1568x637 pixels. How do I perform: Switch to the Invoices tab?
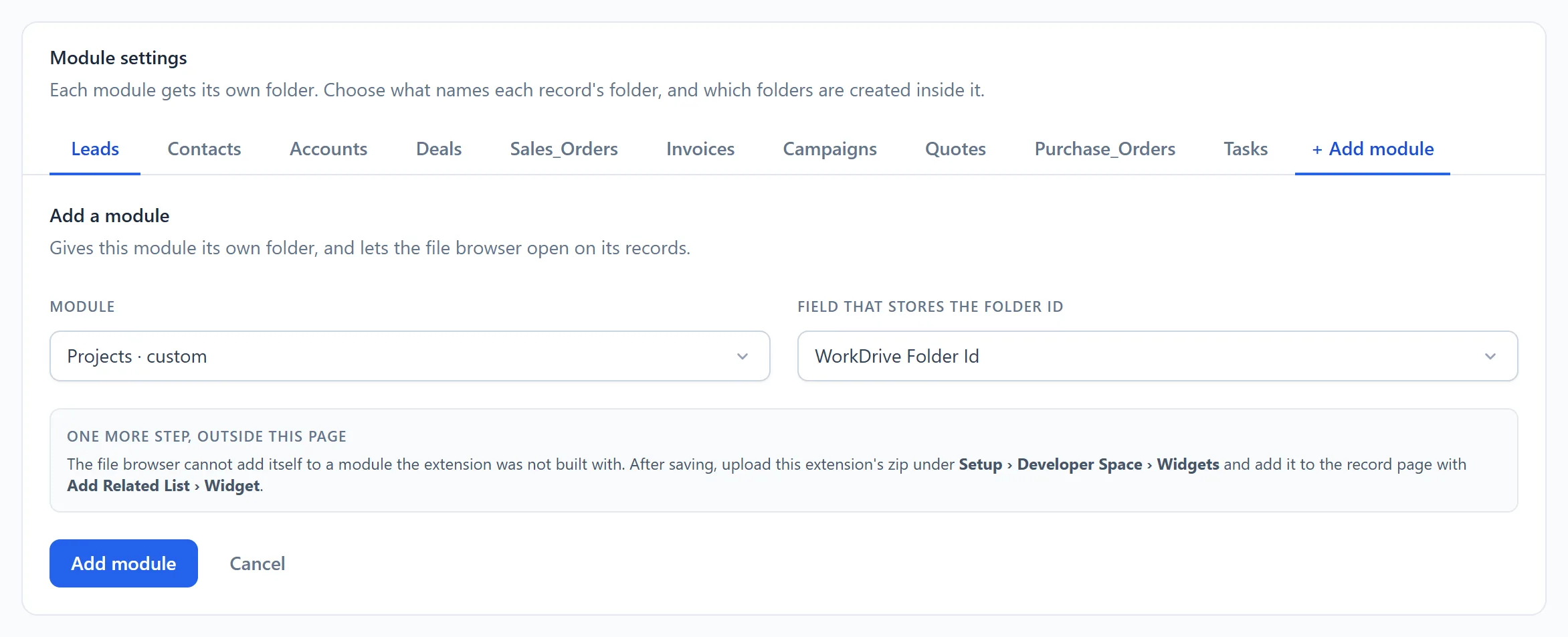(x=700, y=149)
